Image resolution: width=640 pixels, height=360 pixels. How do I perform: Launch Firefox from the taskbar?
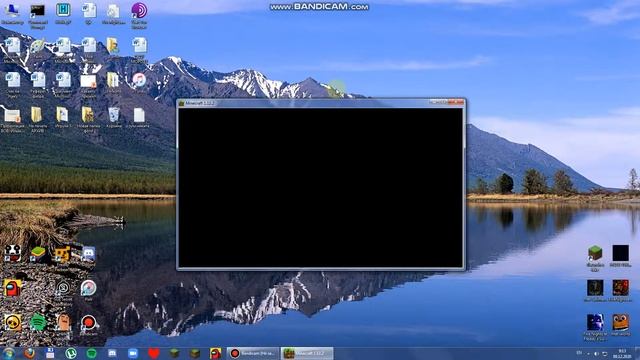coord(29,353)
